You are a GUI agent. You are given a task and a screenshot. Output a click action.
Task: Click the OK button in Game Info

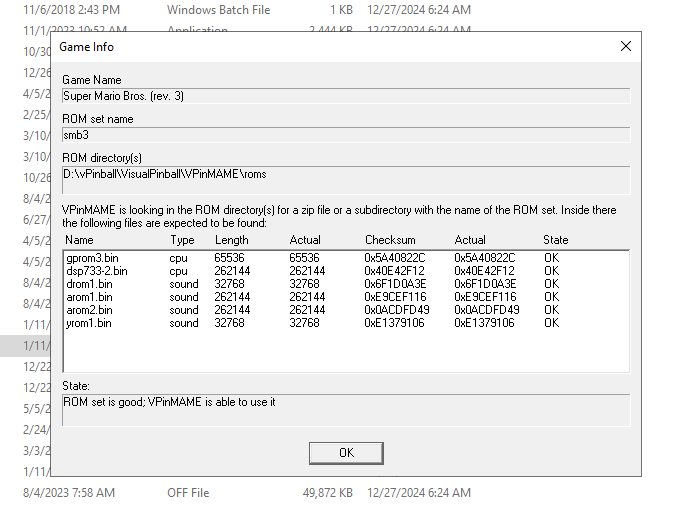(346, 453)
